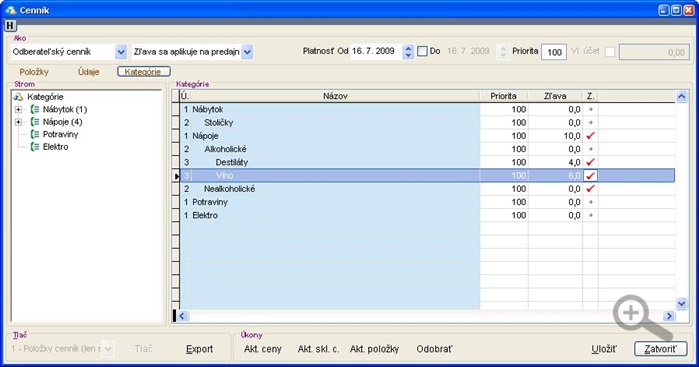Click the Platnosť Od date stepper

pos(408,52)
